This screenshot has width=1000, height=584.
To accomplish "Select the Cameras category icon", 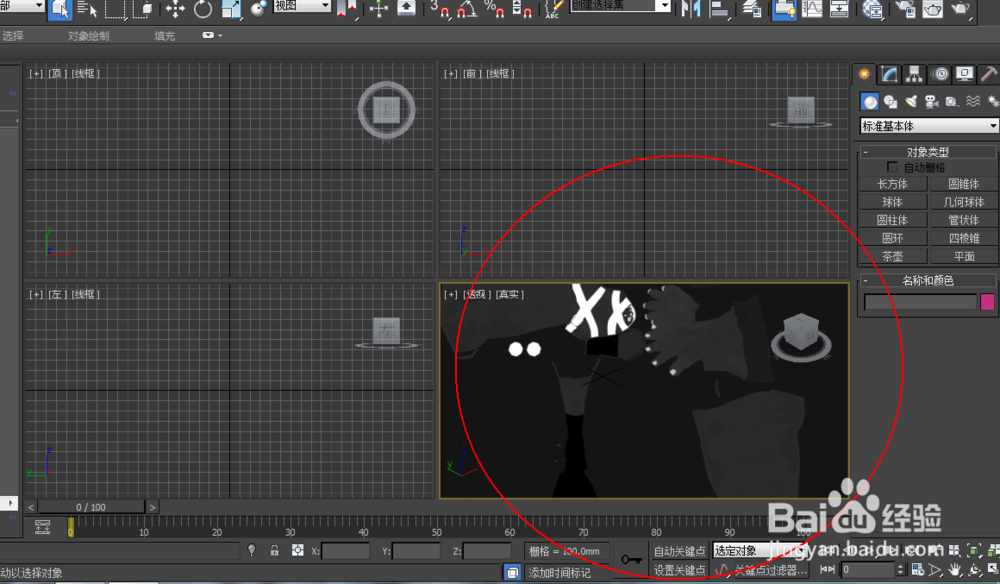I will [931, 102].
